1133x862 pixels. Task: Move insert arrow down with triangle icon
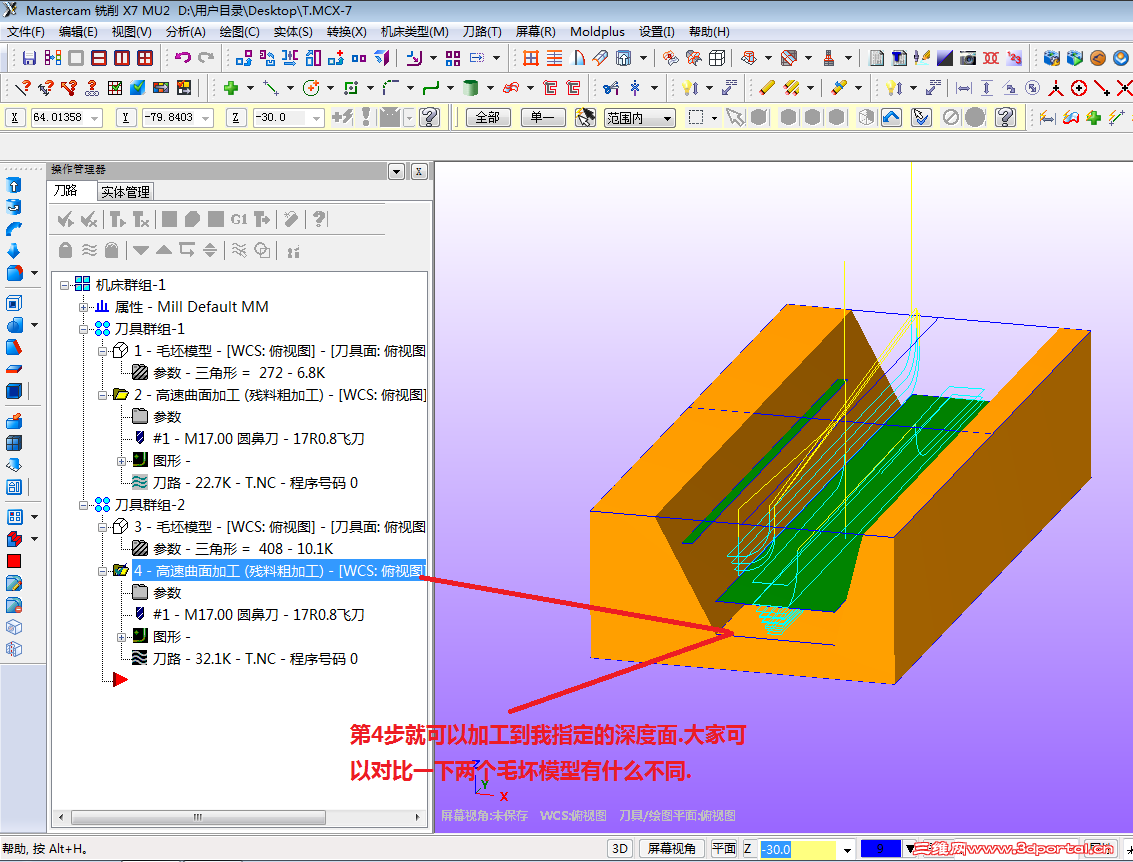pyautogui.click(x=141, y=250)
